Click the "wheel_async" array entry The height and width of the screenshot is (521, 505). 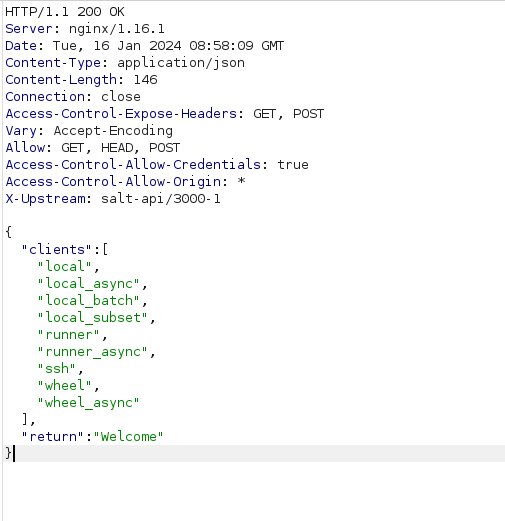click(x=88, y=403)
